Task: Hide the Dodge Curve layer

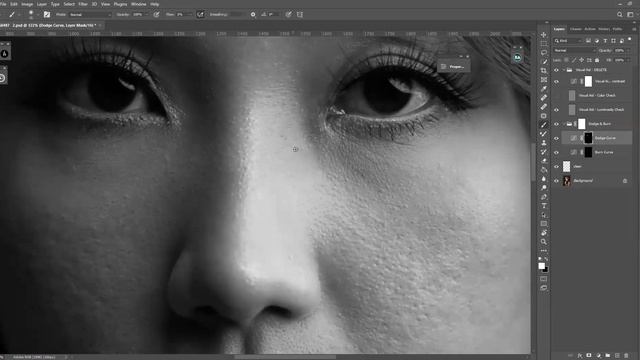Action: coord(556,138)
